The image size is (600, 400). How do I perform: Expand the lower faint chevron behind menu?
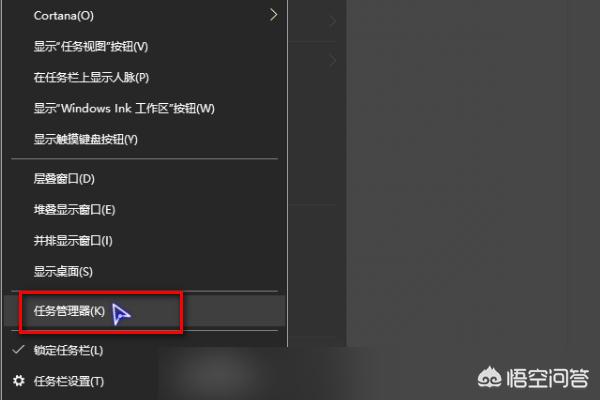(x=332, y=60)
